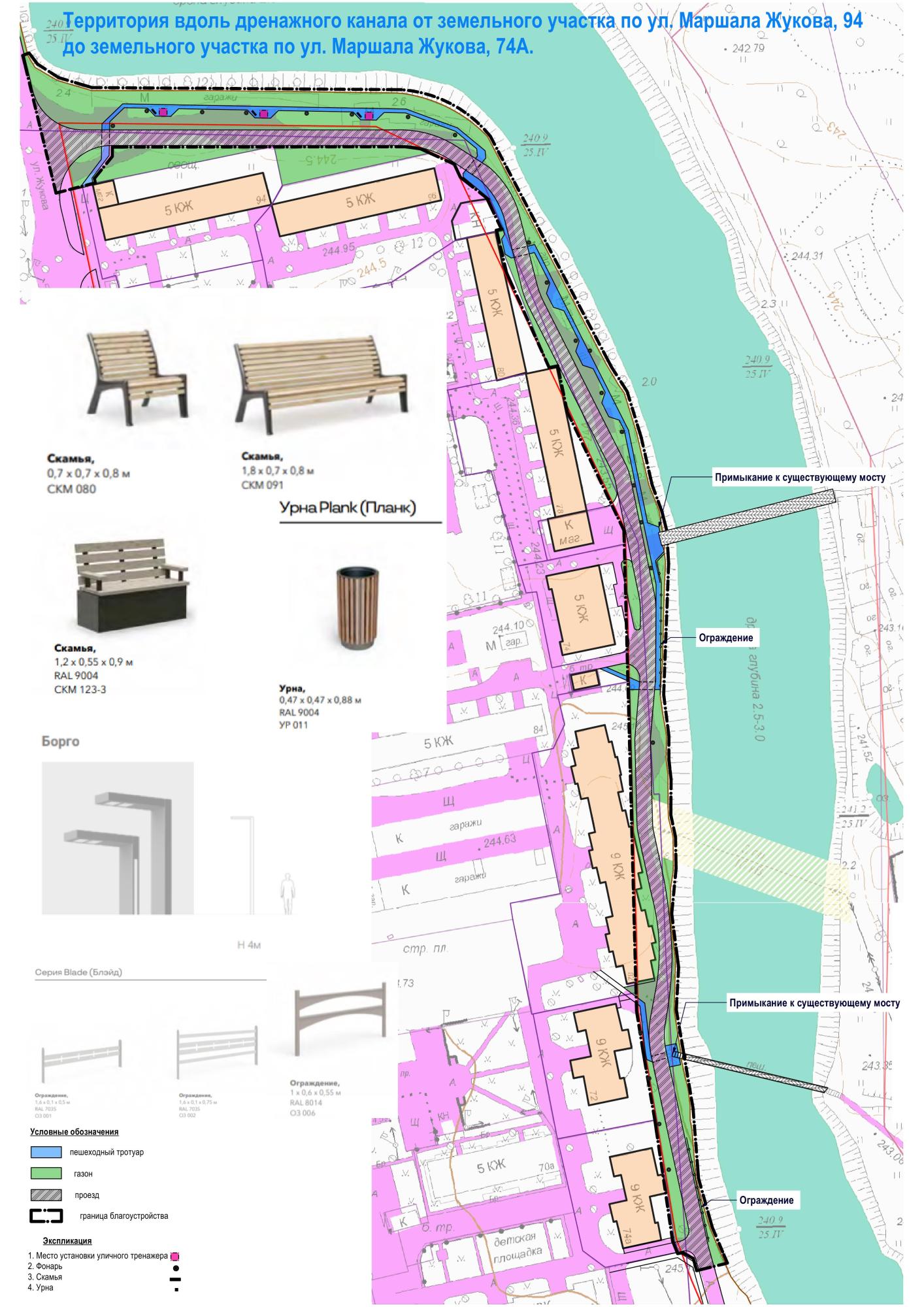This screenshot has width=924, height=1307.
Task: Click the 'Скамья, 0,7 x 0,7 x 0,8 м' description
Action: [88, 473]
